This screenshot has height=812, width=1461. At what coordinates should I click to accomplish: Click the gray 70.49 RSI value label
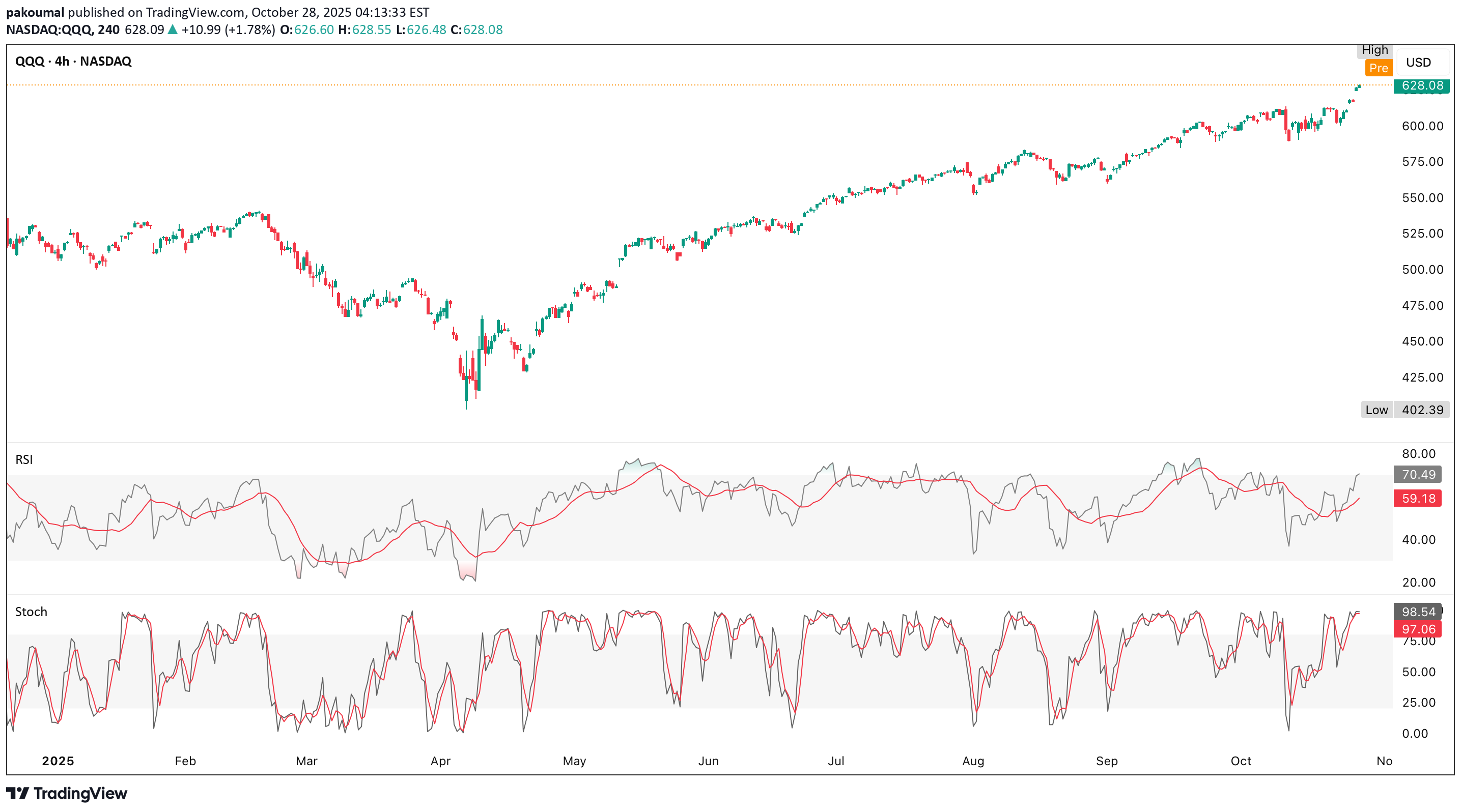[x=1418, y=474]
